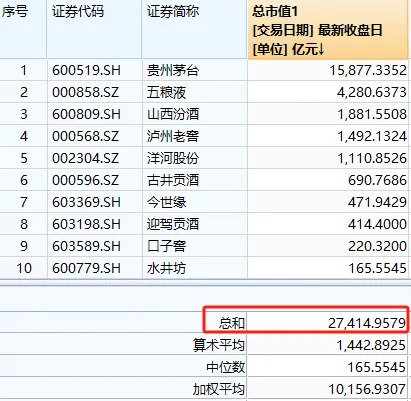This screenshot has width=411, height=401.
Task: Select stock code 000568.SZ
Action: [85, 136]
